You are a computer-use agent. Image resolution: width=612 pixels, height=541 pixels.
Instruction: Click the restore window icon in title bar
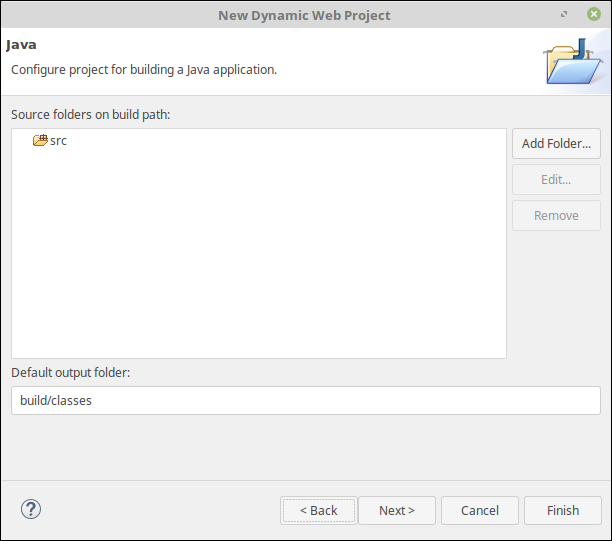(x=564, y=14)
